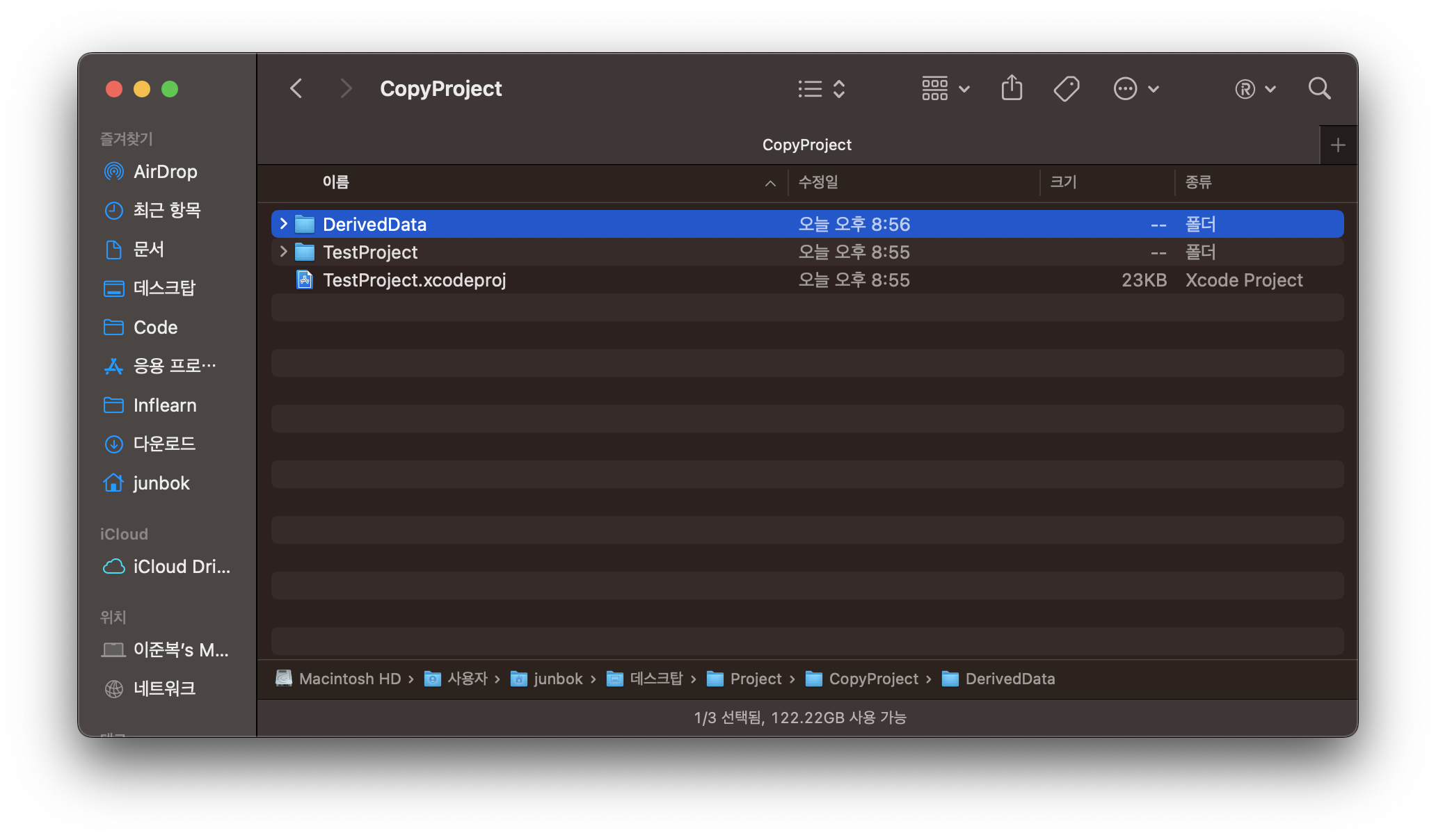Go back with the left arrow
The width and height of the screenshot is (1436, 840).
tap(296, 88)
